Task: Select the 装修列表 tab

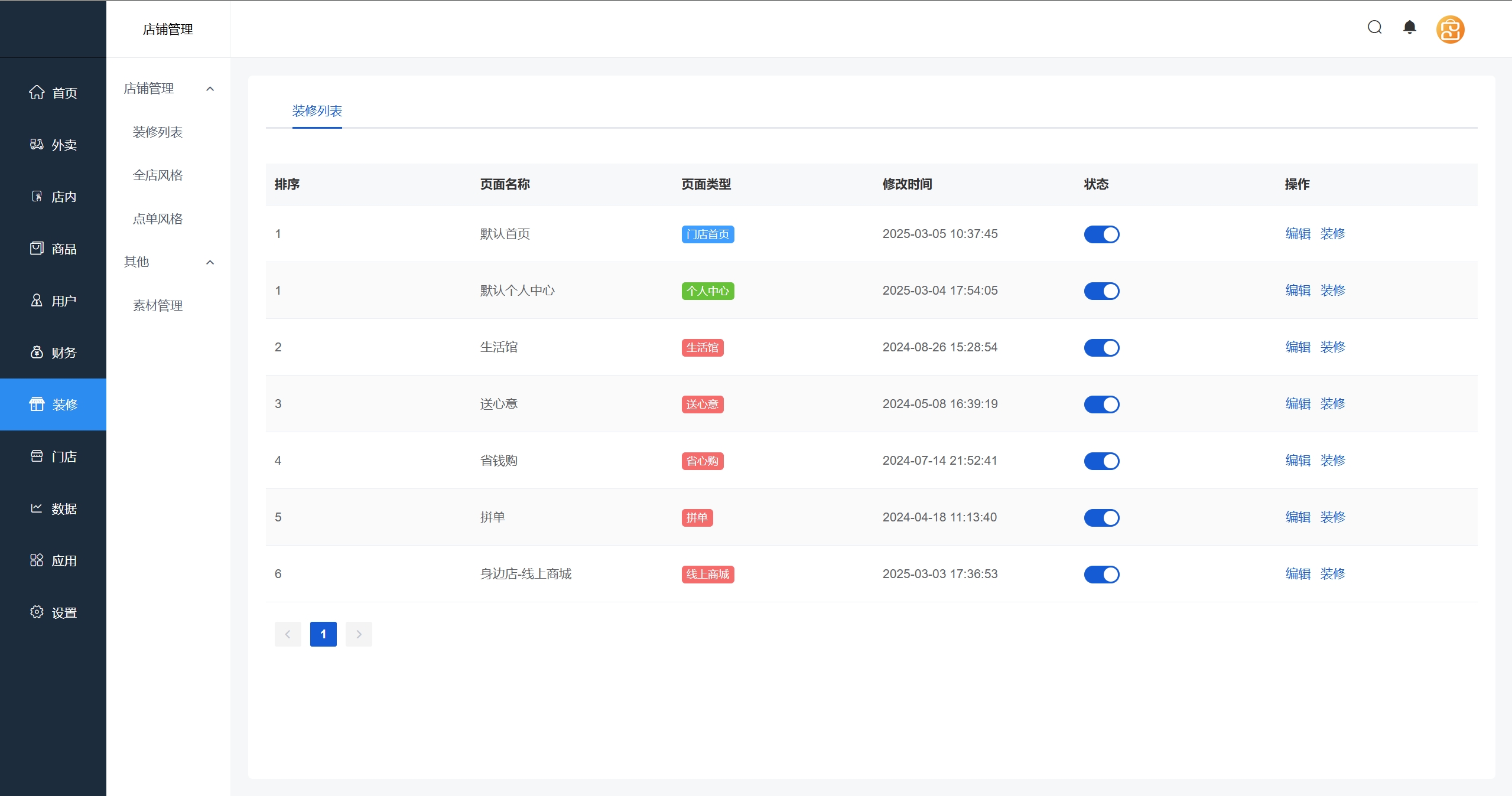Action: click(317, 111)
